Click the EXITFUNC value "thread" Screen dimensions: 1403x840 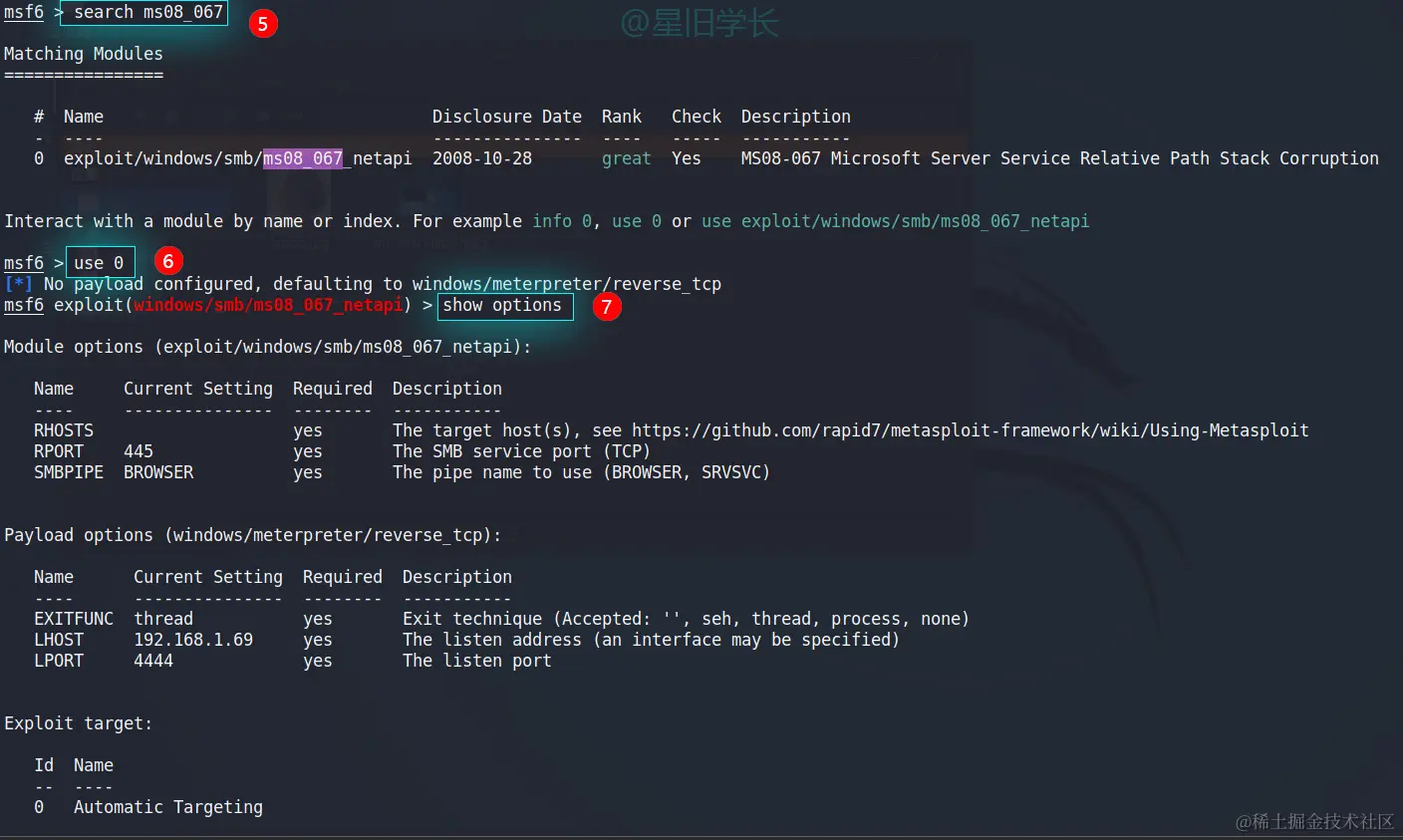click(163, 619)
